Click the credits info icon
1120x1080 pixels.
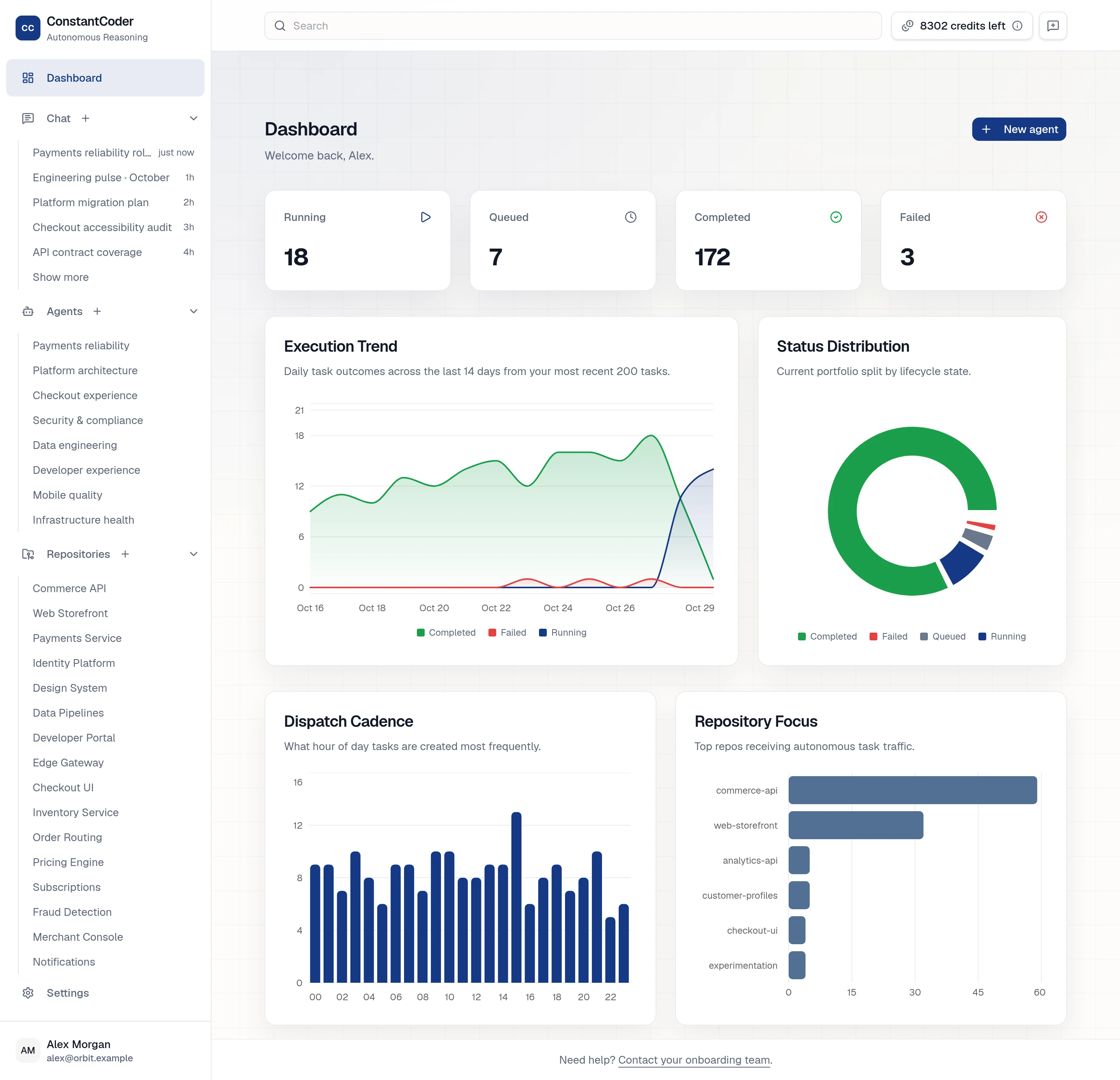pyautogui.click(x=1017, y=26)
